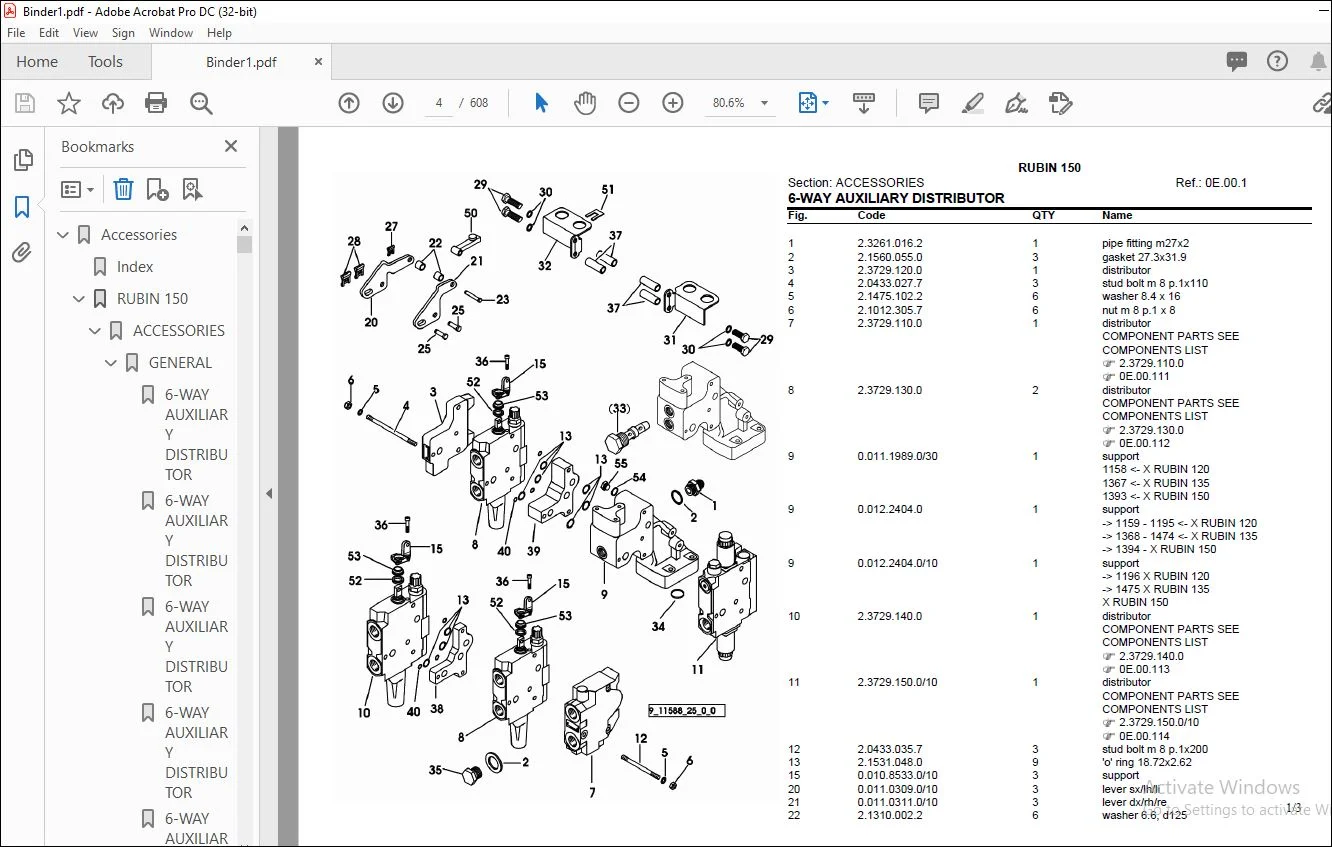This screenshot has height=847, width=1332.
Task: Switch to the Tools tab
Action: click(x=105, y=62)
